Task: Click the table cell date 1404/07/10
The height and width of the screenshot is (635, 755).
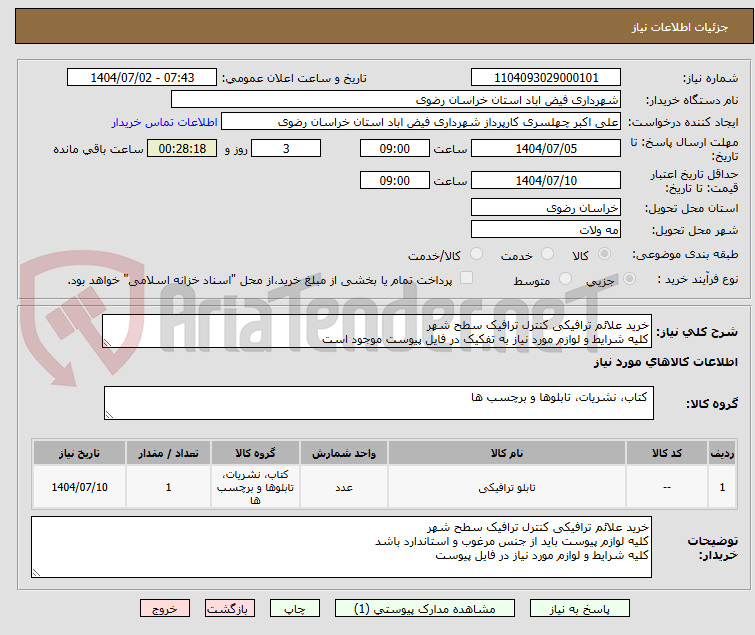Action: point(79,487)
